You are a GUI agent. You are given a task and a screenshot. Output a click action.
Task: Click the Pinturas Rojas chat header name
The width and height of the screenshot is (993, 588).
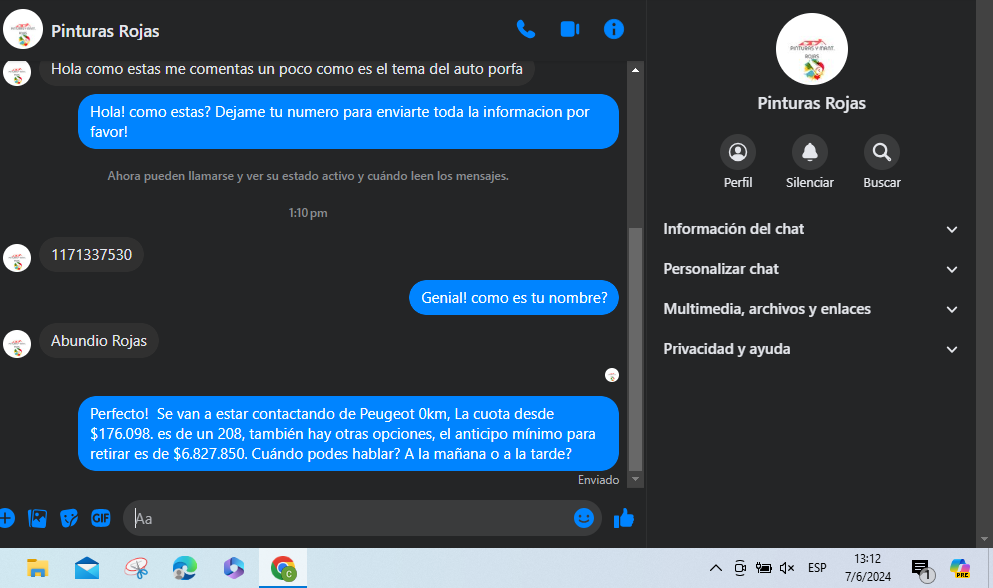click(x=105, y=31)
